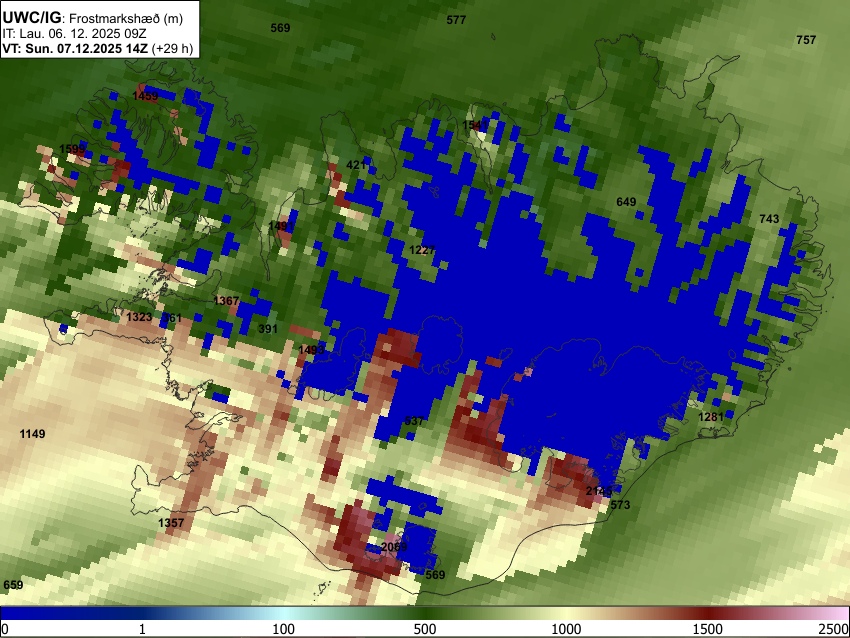Click the 569 value right of 2069
This screenshot has height=638, width=850.
pos(435,575)
